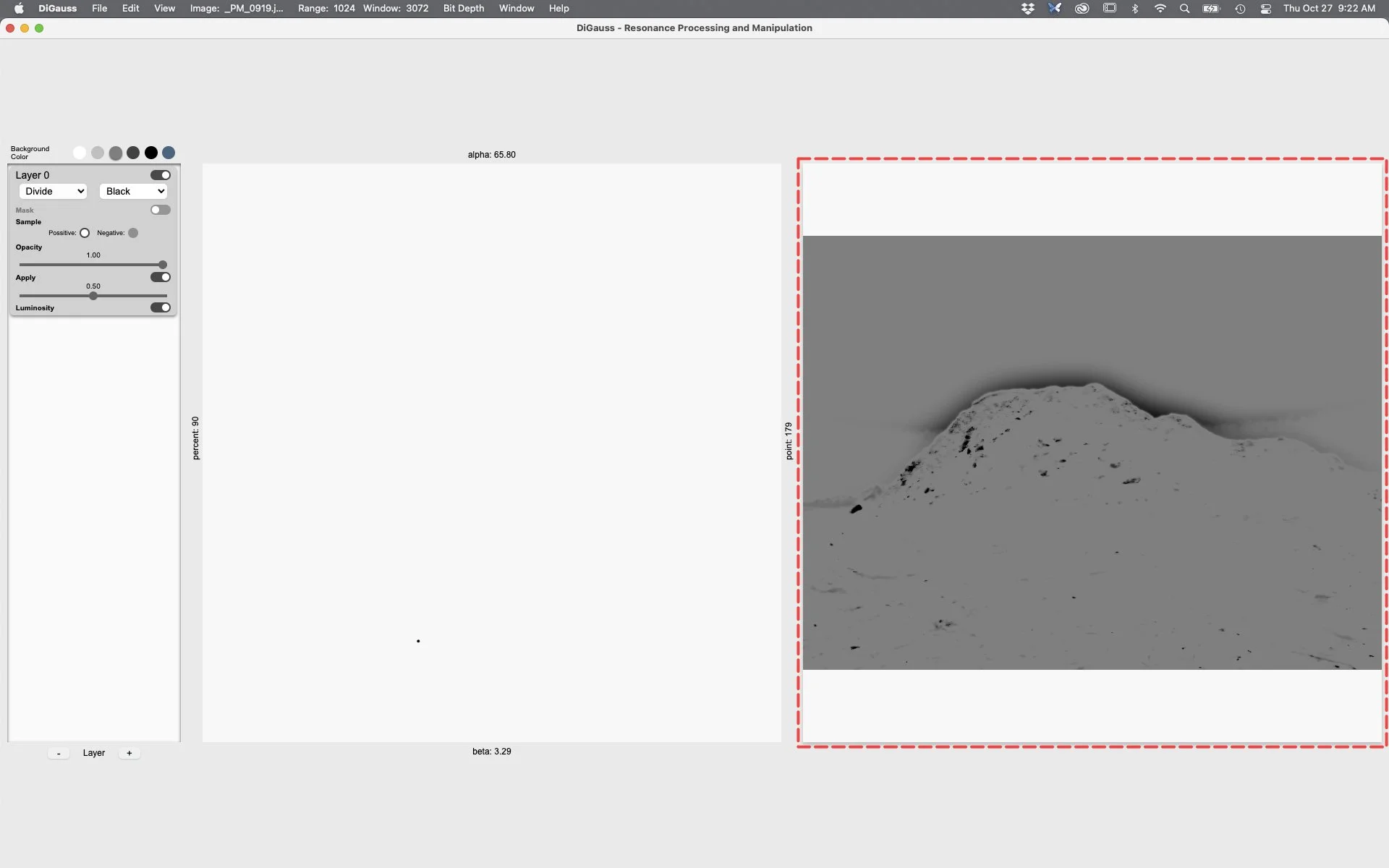
Task: Disable the Luminosity toggle
Action: tap(160, 307)
